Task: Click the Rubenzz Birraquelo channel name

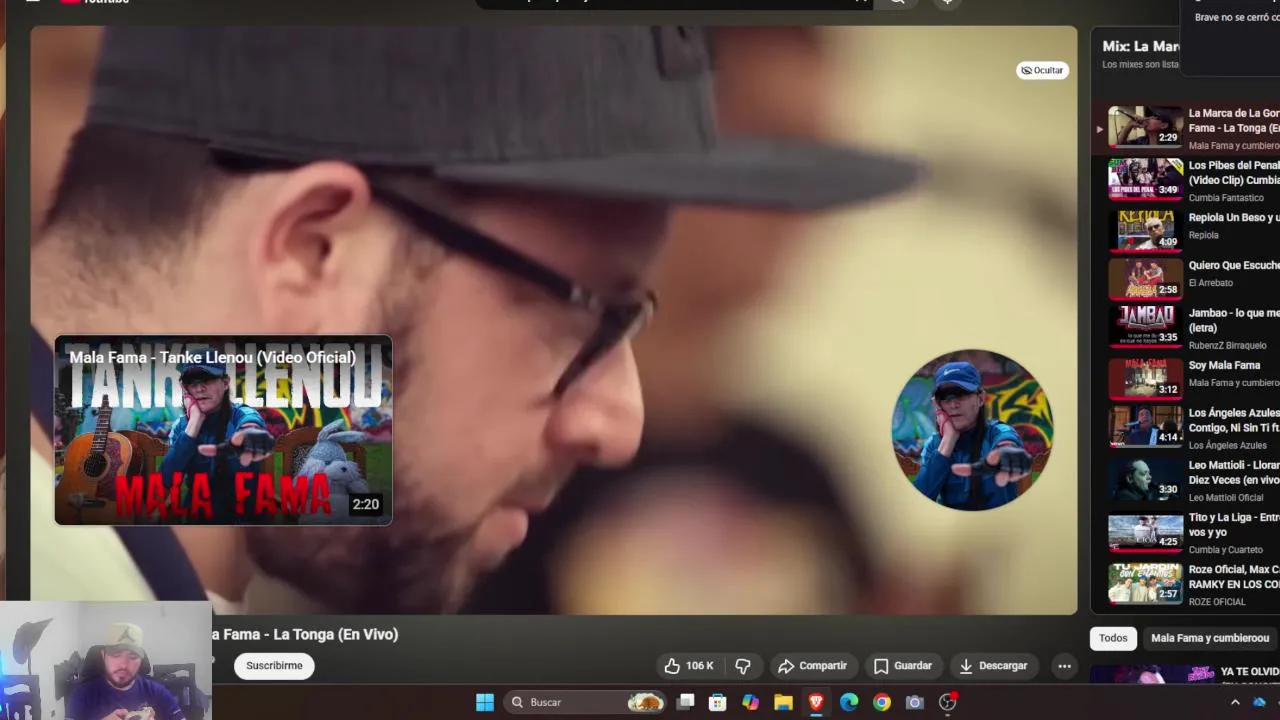Action: tap(1227, 345)
